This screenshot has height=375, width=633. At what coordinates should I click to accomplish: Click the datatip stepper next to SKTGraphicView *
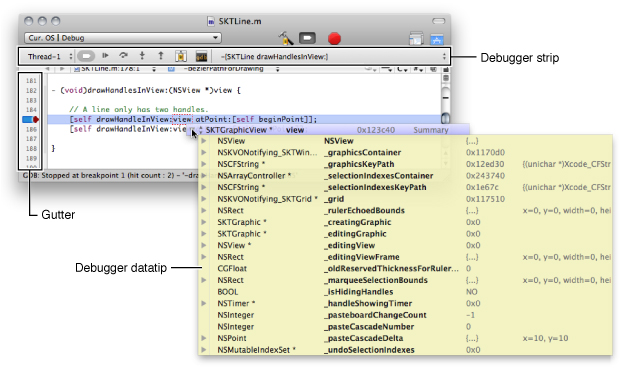(x=201, y=130)
